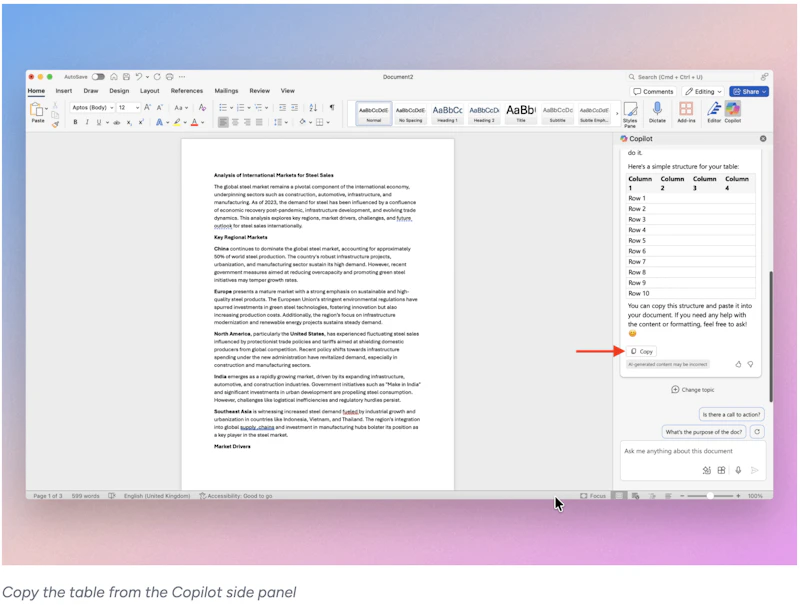Switch to the Review tab
The width and height of the screenshot is (800, 605).
tap(259, 91)
